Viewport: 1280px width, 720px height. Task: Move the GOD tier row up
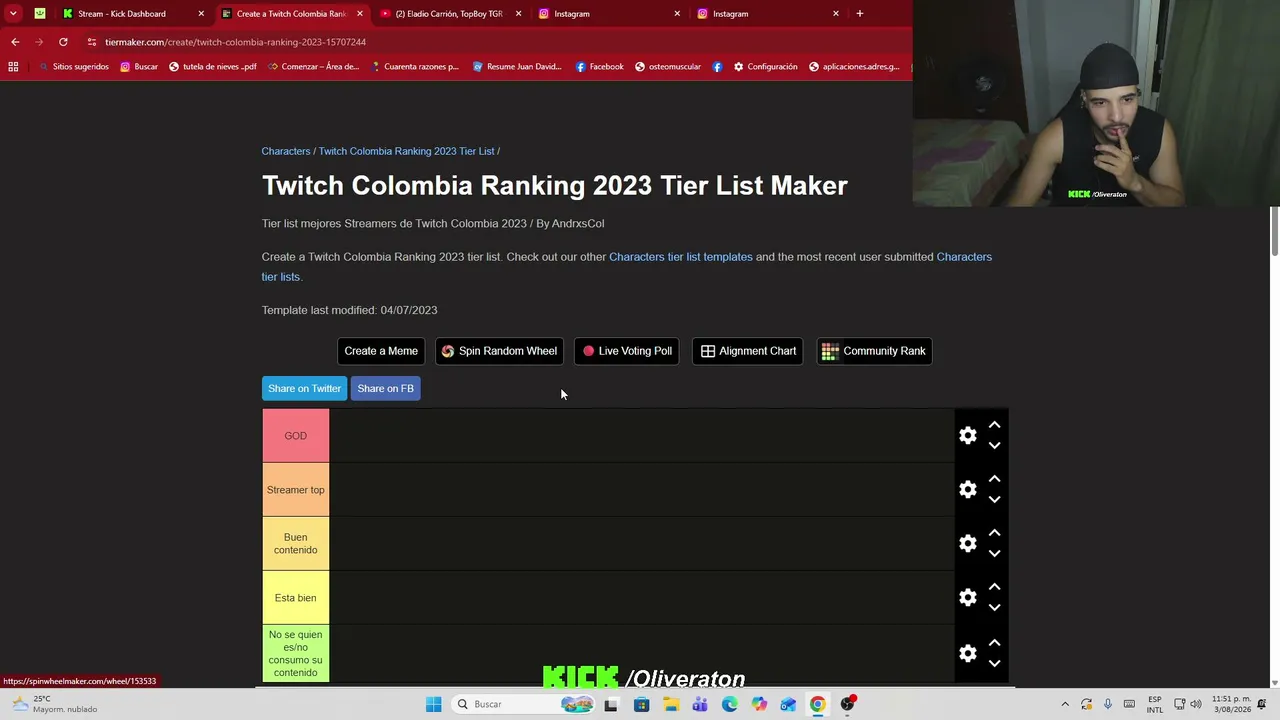(994, 425)
